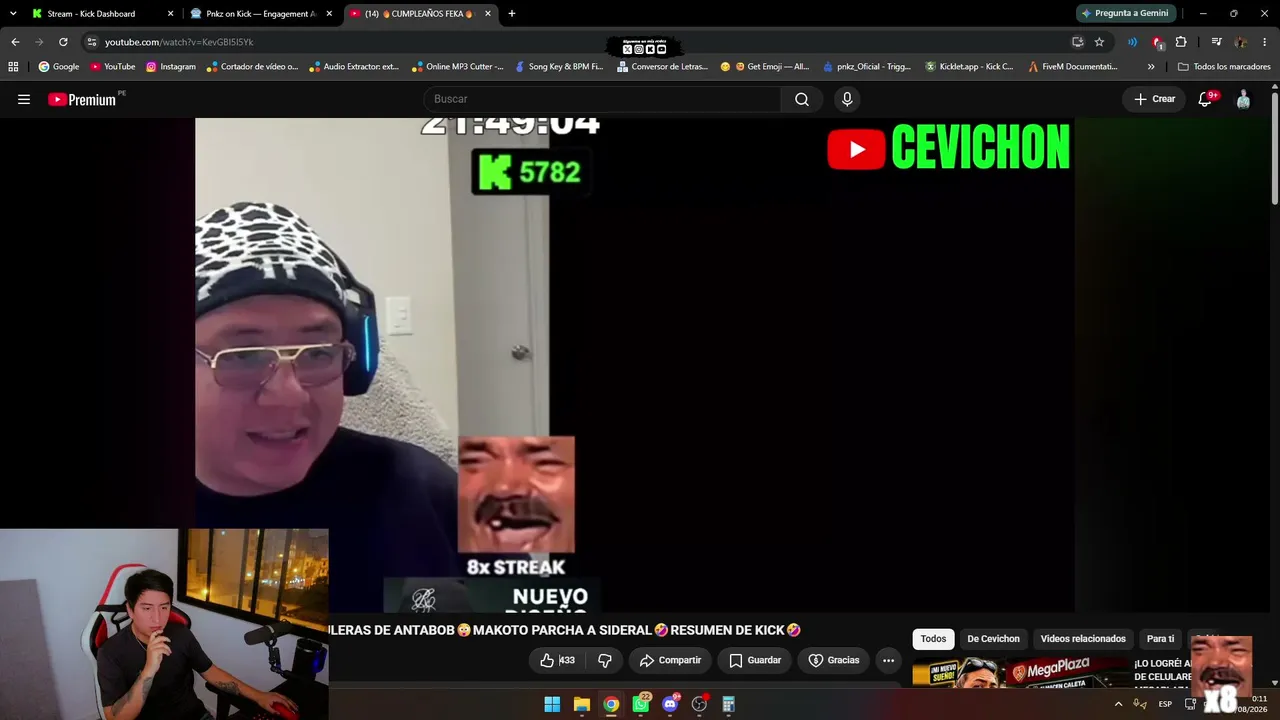
Task: Open Online MP3 Cutter bookmark
Action: pos(457,67)
